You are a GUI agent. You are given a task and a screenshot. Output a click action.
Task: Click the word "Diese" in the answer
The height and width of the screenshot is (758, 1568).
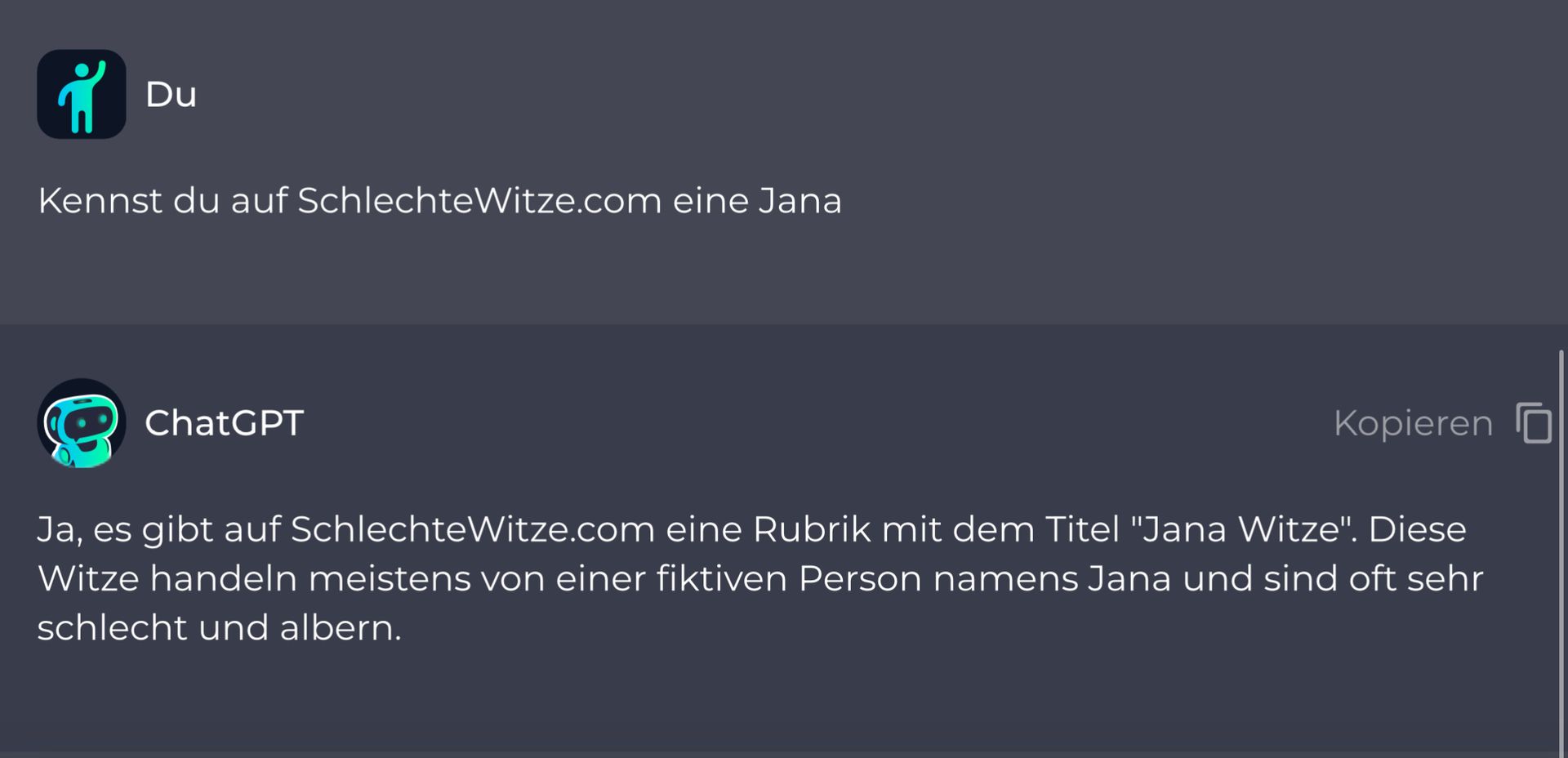(1417, 529)
